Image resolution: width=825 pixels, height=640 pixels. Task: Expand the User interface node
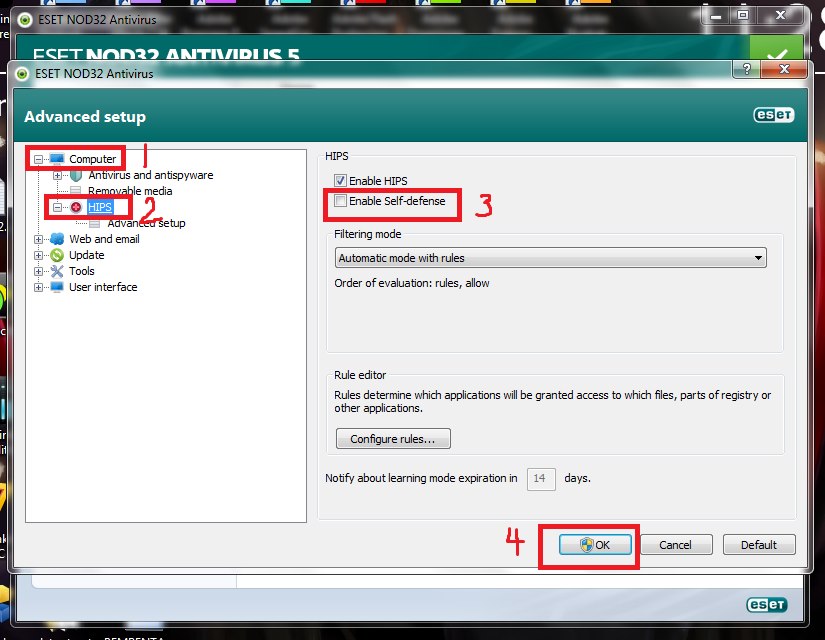tap(38, 287)
